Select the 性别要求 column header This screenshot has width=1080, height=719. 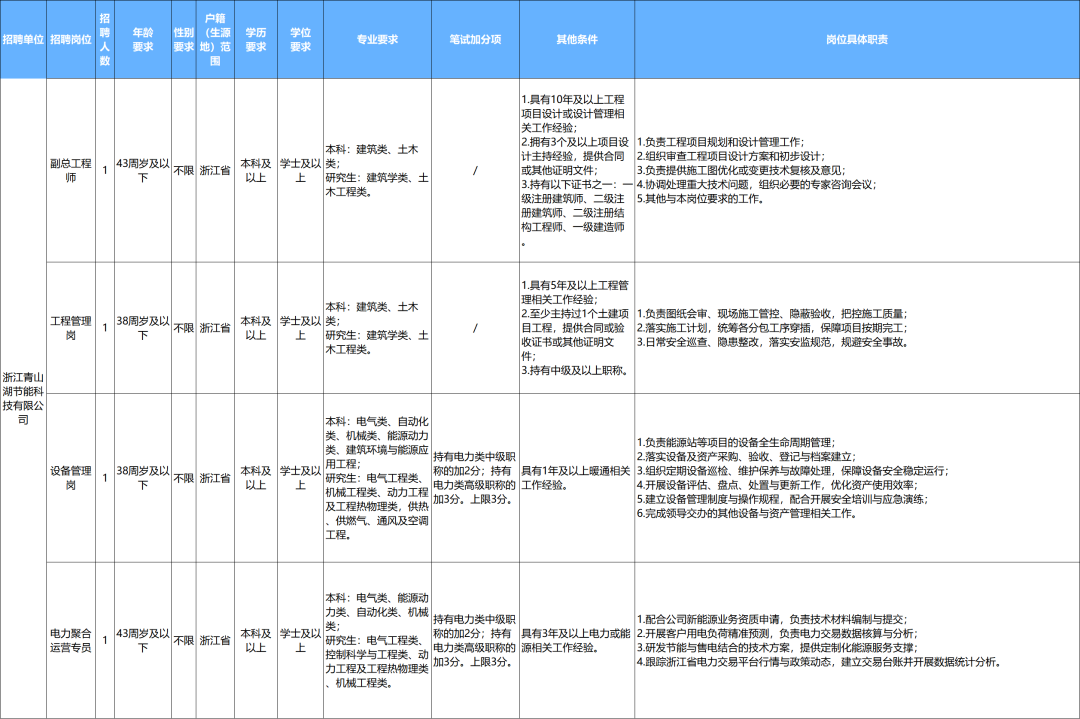[184, 39]
